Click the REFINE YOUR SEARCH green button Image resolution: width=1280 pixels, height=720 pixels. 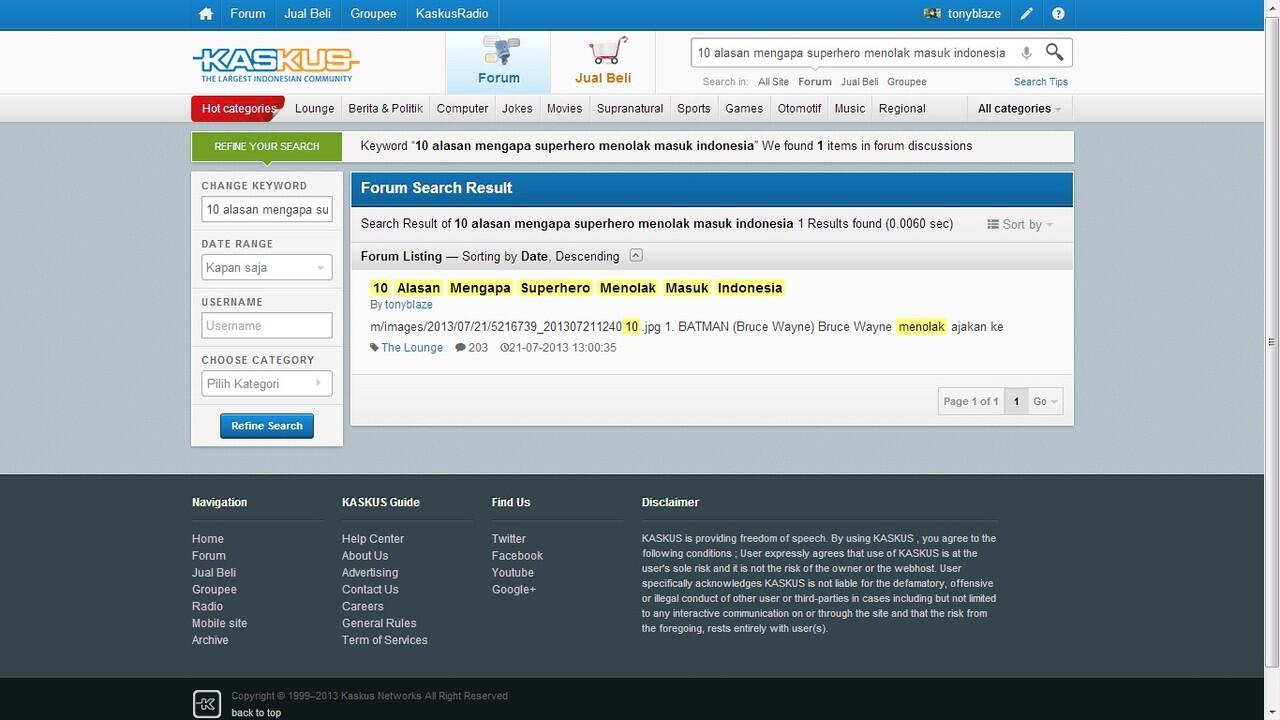pyautogui.click(x=266, y=146)
